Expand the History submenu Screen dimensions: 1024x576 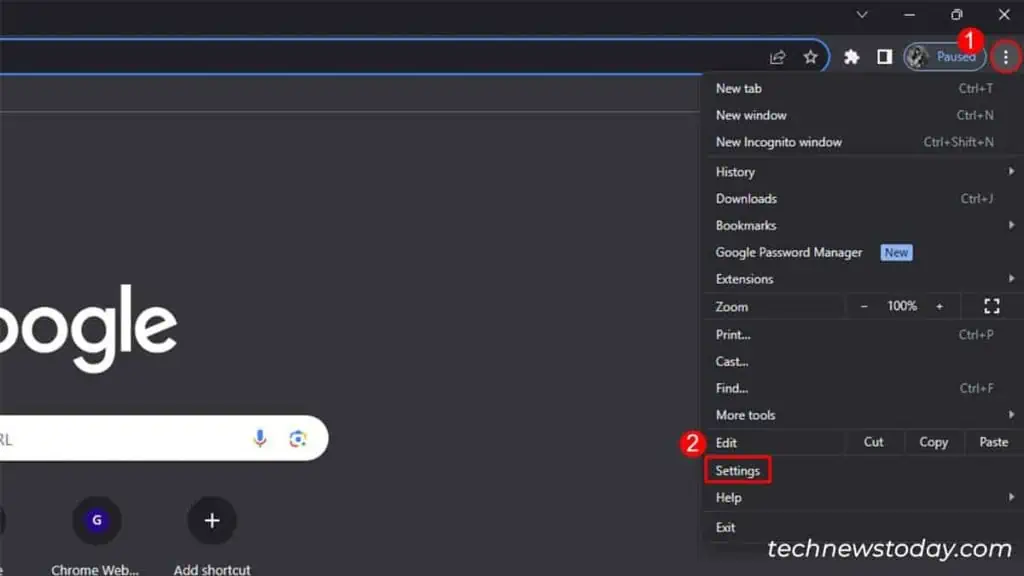[x=735, y=171]
